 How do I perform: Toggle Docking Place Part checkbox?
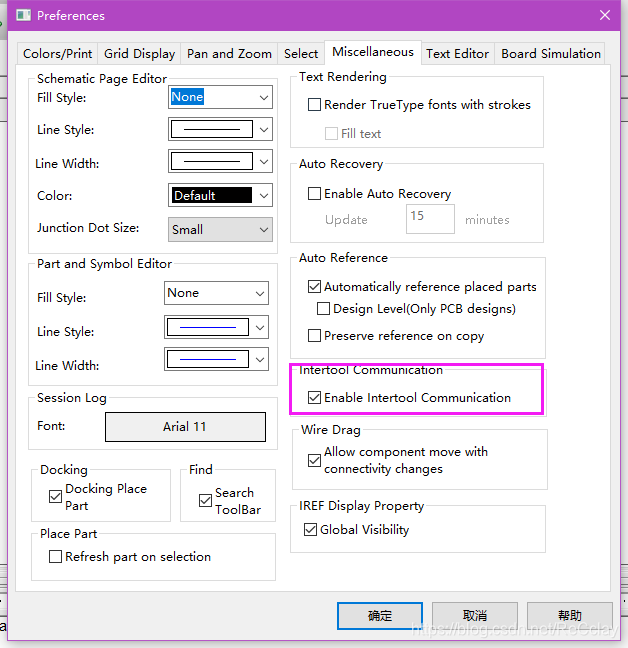click(x=55, y=496)
